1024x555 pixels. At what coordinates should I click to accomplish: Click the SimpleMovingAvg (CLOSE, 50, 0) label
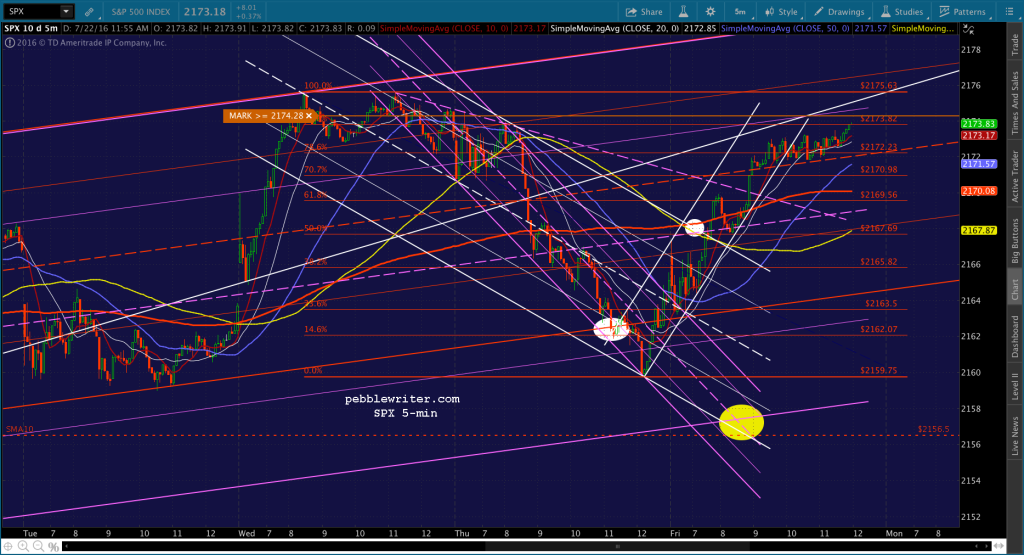[x=785, y=28]
